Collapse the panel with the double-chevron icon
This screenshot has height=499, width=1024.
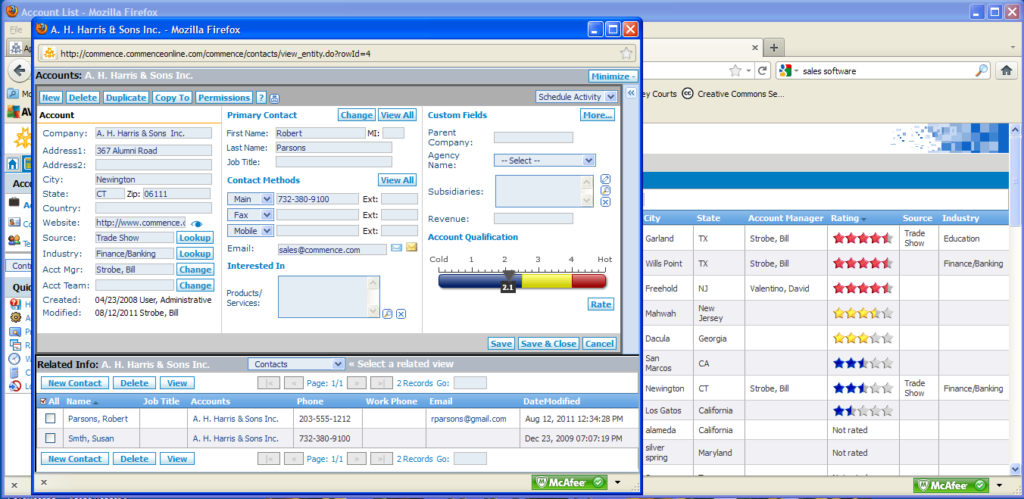[631, 93]
